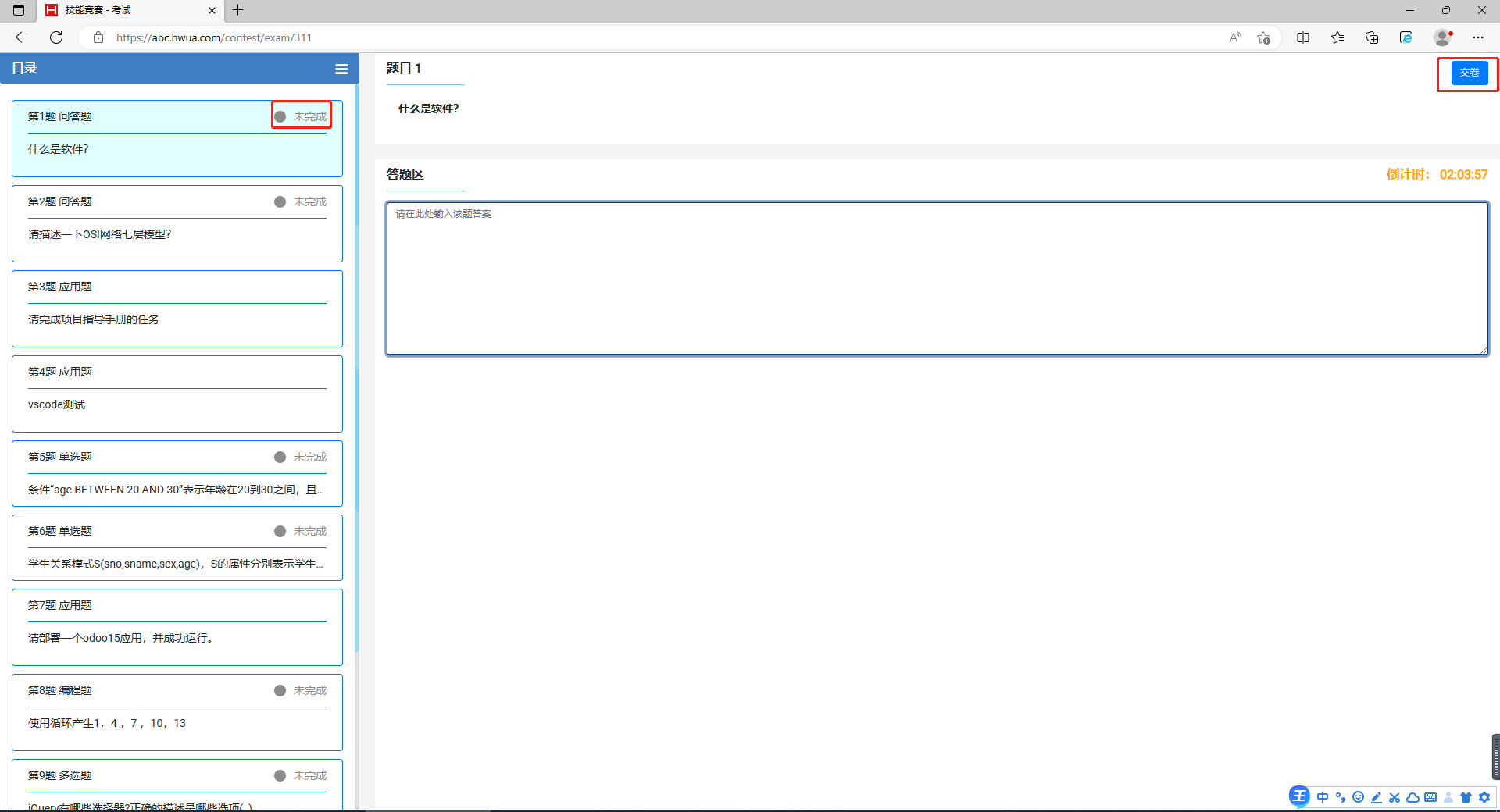1500x812 pixels.
Task: Open the Edge Settings and more menu
Action: (x=1478, y=37)
